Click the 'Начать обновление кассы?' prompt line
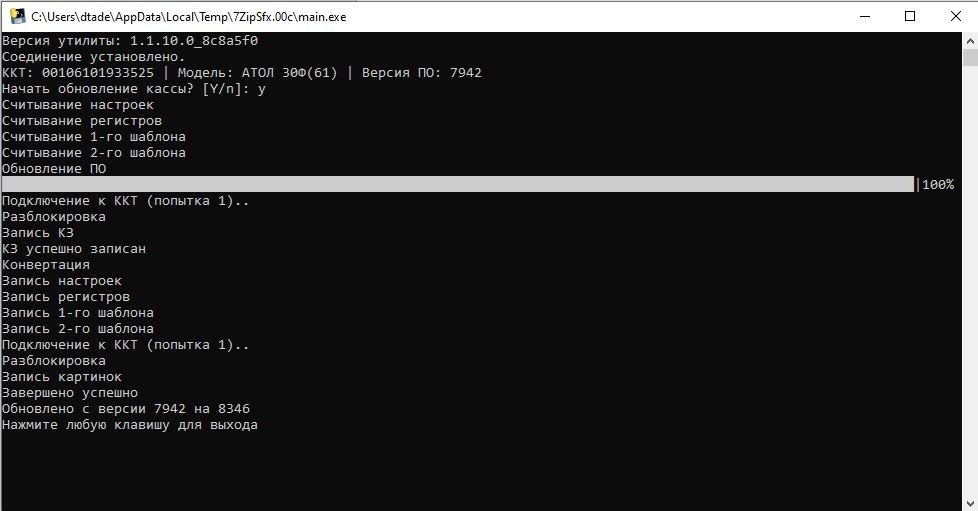978x511 pixels. click(134, 89)
